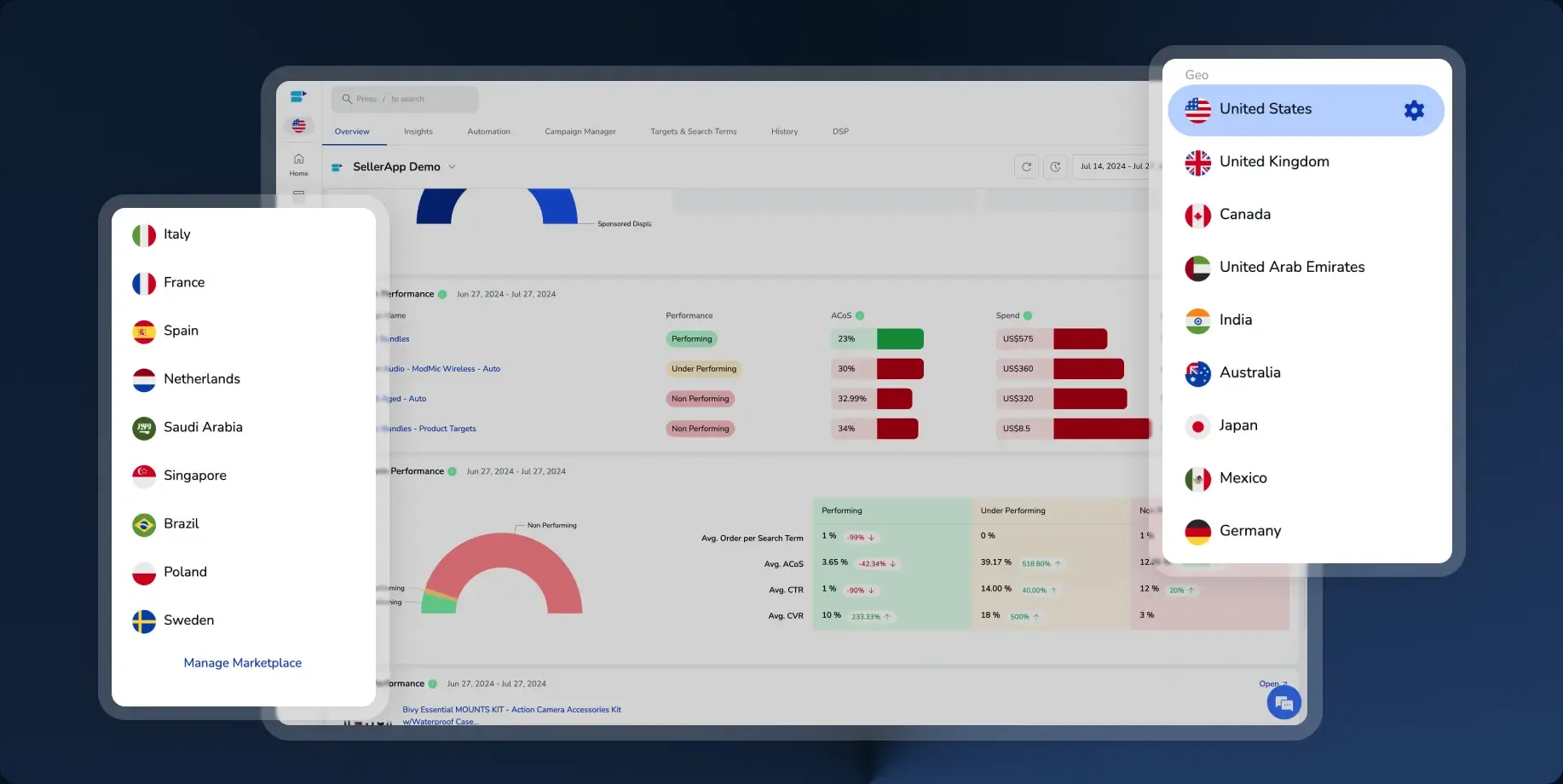The width and height of the screenshot is (1563, 784).
Task: Click the Open link near chat bubble
Action: 1273,683
